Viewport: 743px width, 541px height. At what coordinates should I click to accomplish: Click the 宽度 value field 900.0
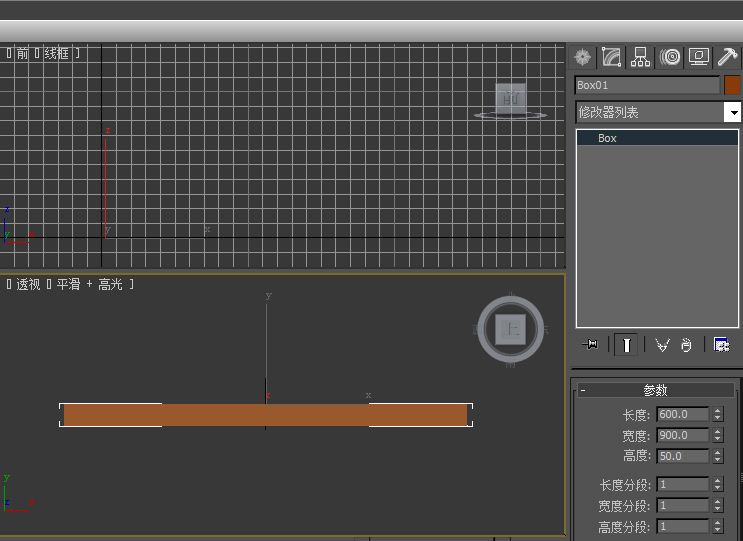(x=682, y=435)
